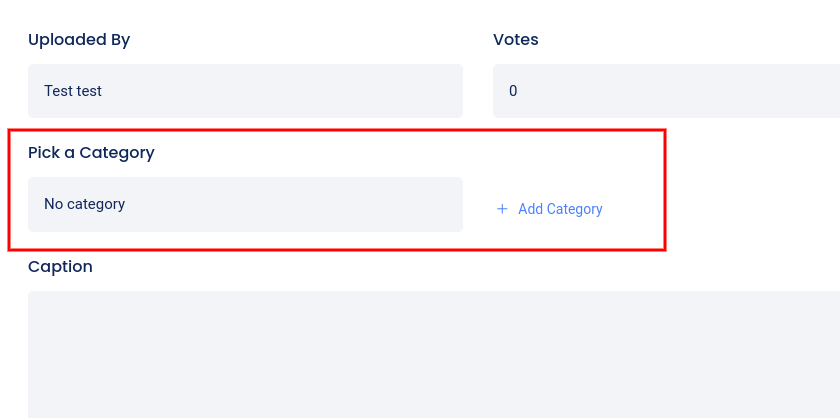Select the Test test uploader value
840x418 pixels.
tap(73, 91)
